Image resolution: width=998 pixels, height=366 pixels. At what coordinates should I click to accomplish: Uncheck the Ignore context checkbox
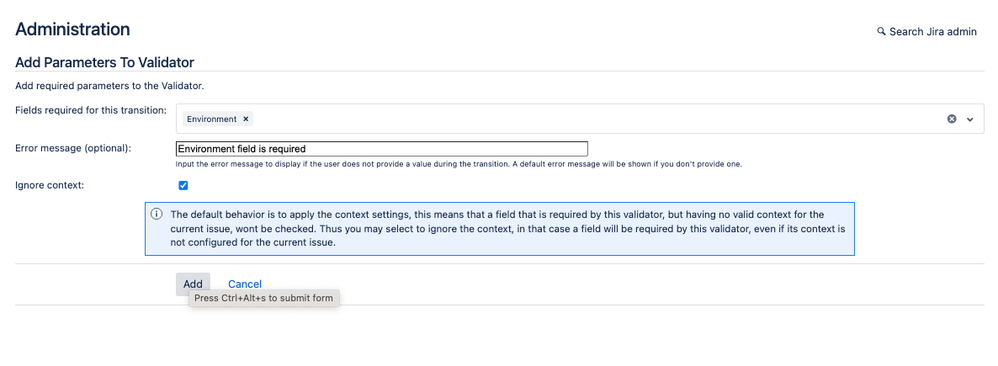[183, 185]
